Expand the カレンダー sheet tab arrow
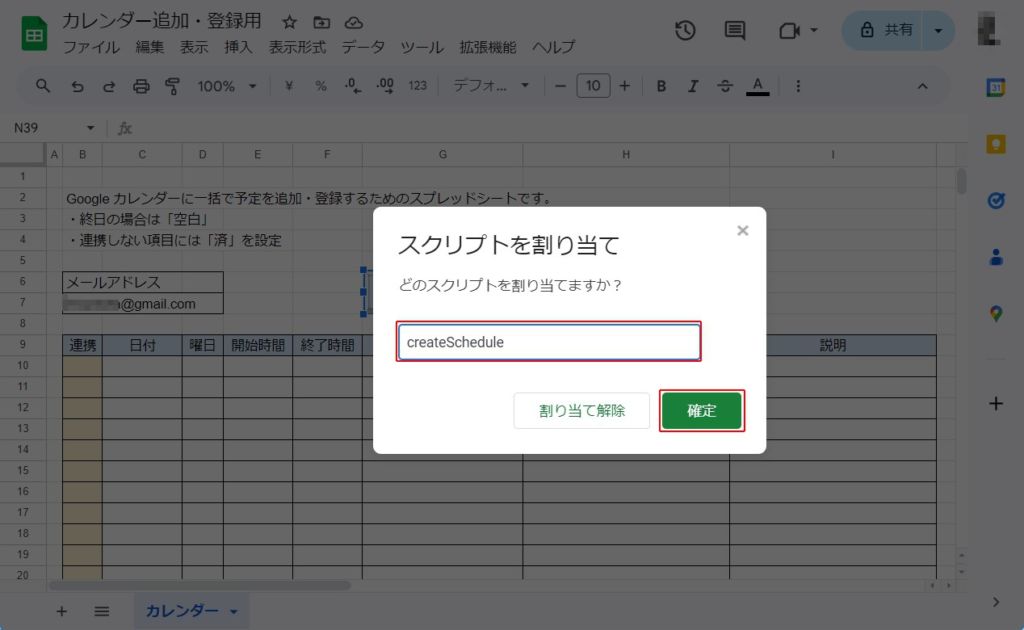This screenshot has width=1024, height=630. click(x=234, y=611)
